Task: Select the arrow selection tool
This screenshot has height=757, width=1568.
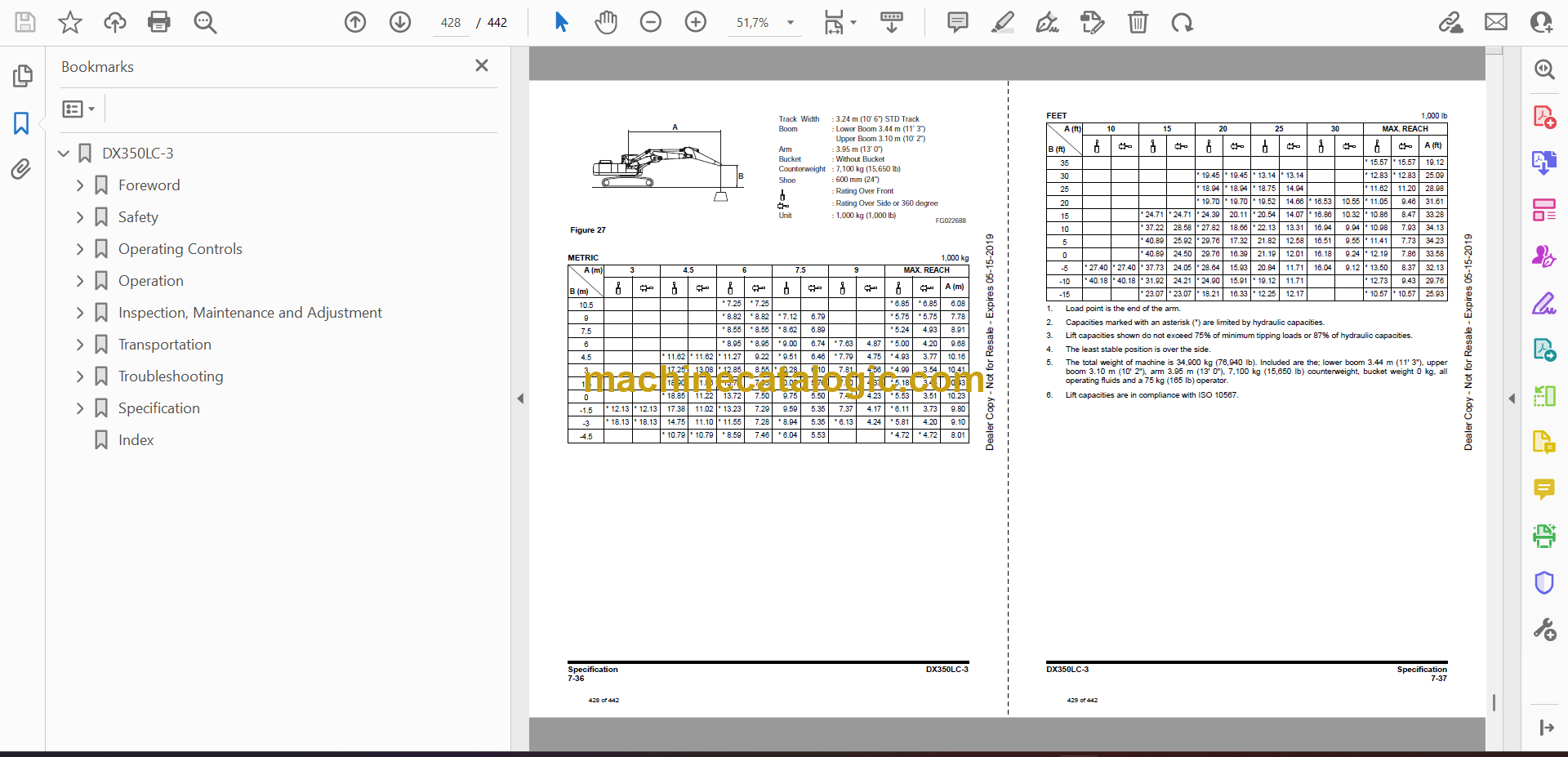Action: click(561, 22)
